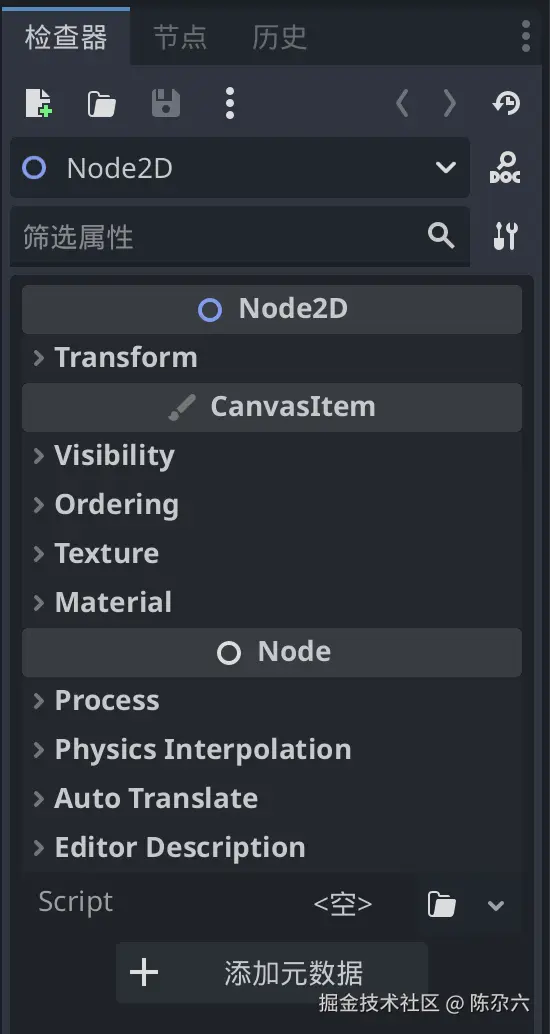Save the current resource via the floppy disk icon

pos(166,104)
